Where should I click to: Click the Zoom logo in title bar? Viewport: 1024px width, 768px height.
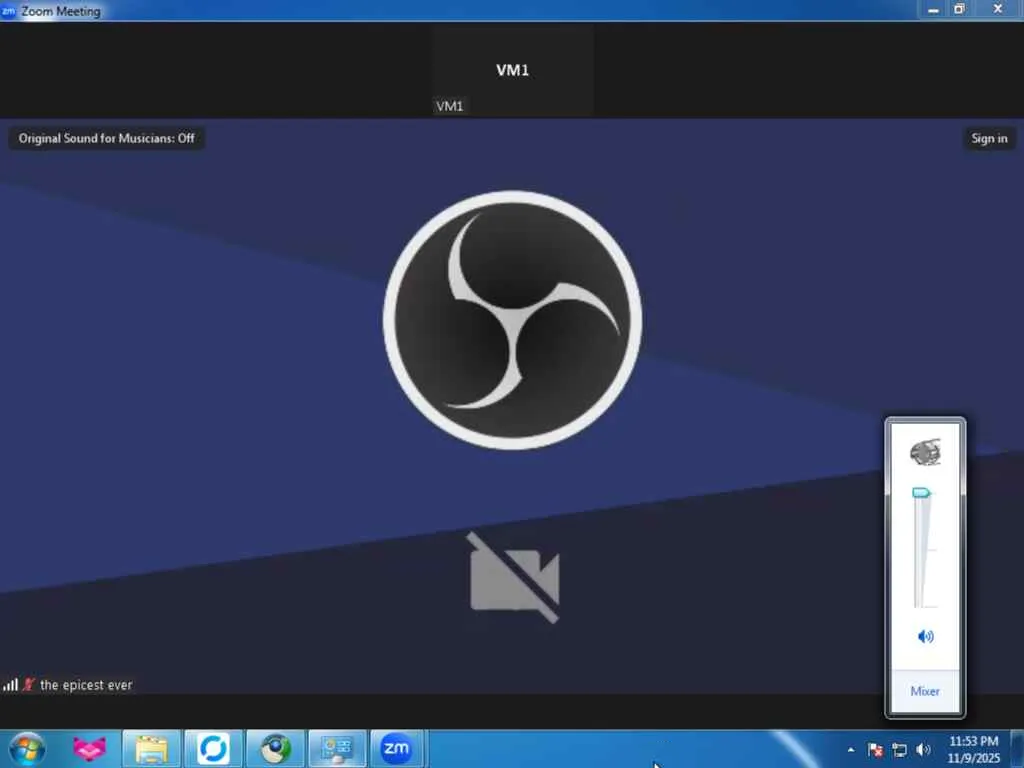(x=8, y=10)
